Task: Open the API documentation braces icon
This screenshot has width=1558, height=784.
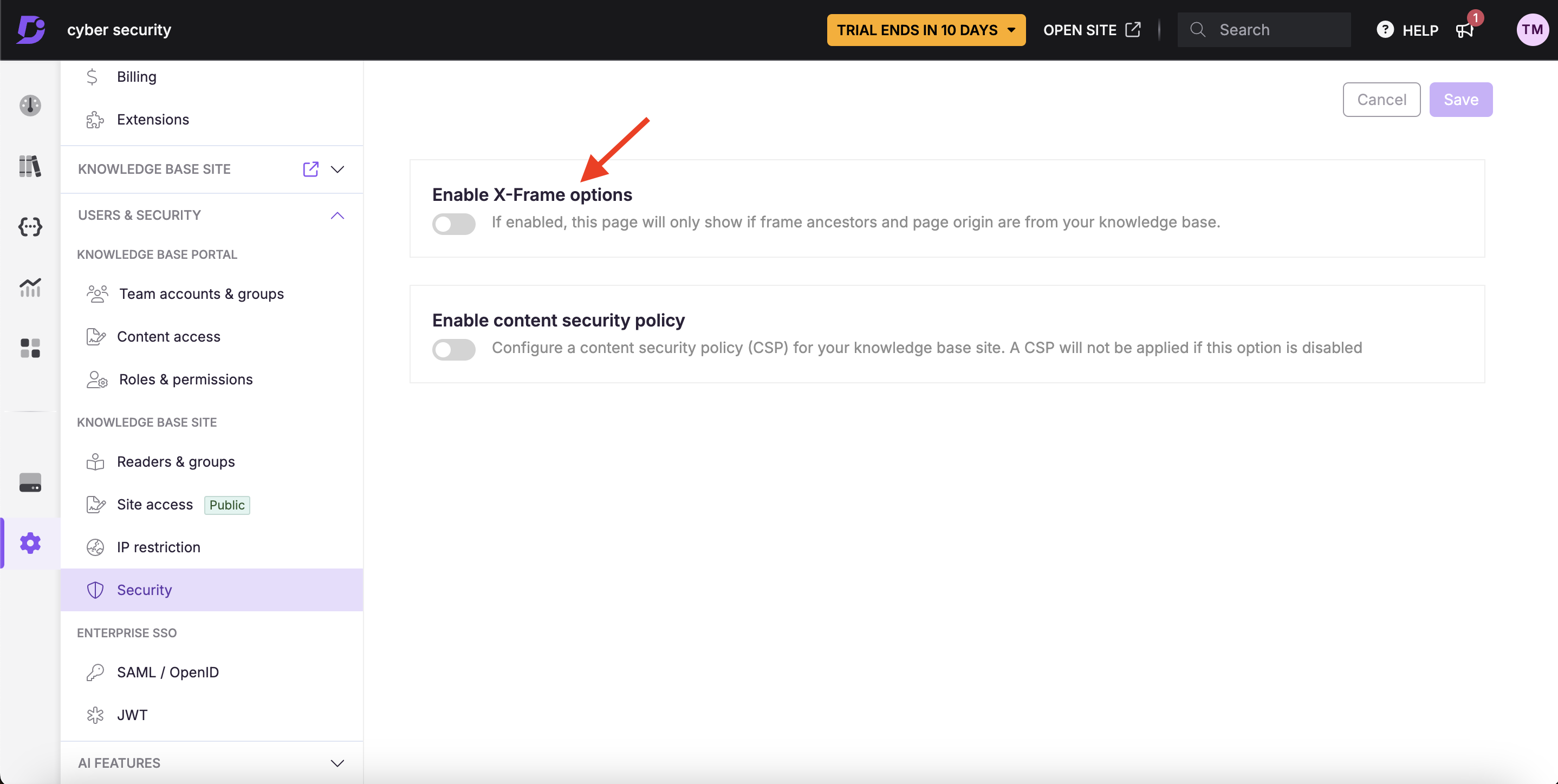Action: coord(30,227)
